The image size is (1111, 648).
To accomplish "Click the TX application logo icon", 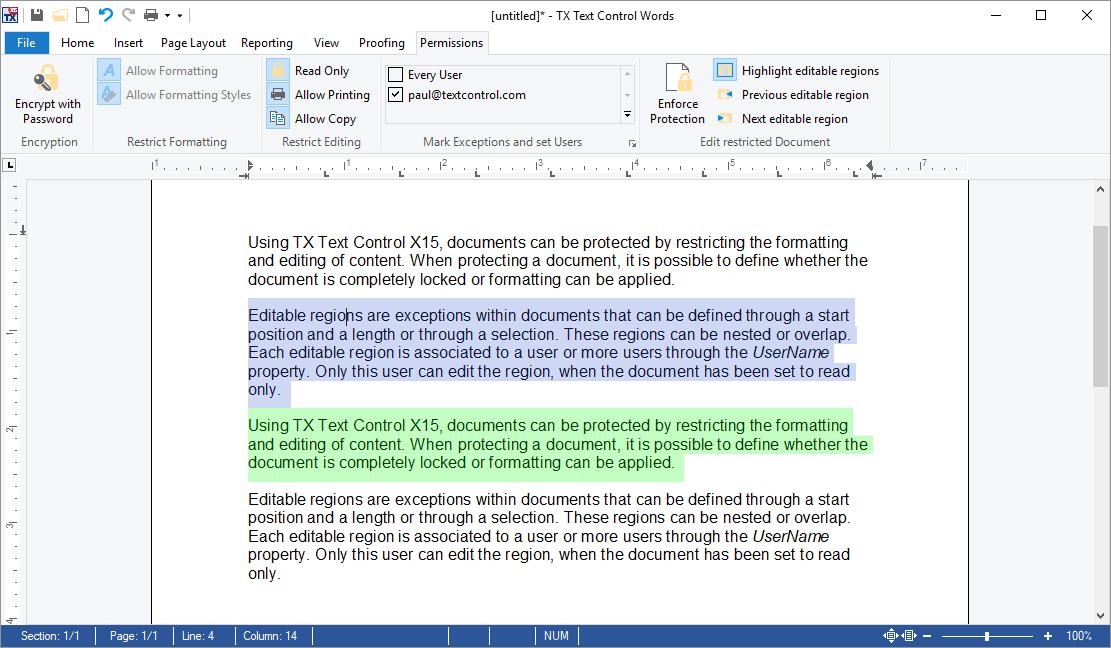I will [x=11, y=15].
